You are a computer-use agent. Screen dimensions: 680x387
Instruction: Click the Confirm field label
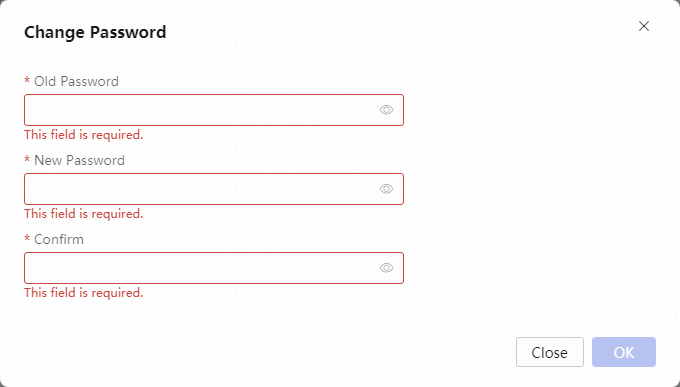[59, 239]
